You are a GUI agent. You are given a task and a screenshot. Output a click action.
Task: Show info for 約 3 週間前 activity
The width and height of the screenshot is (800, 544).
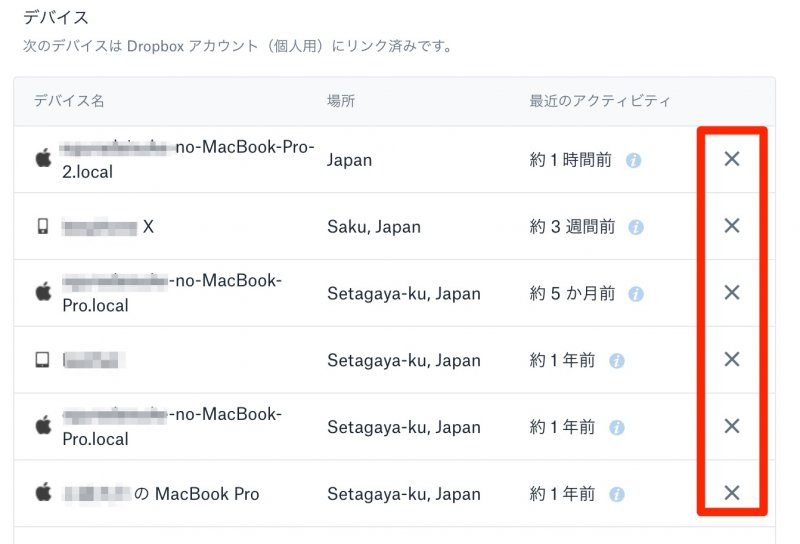point(635,227)
